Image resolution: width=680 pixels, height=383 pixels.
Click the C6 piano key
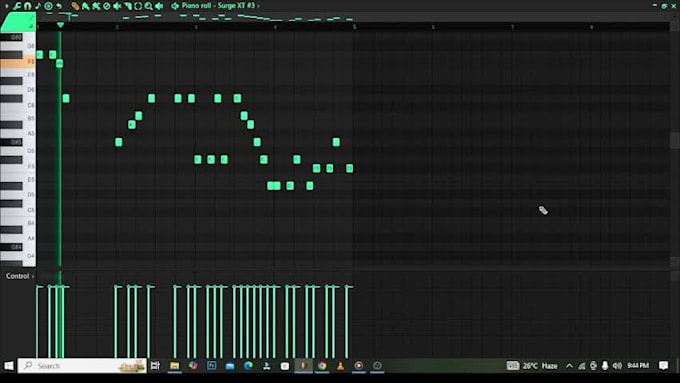coord(17,105)
